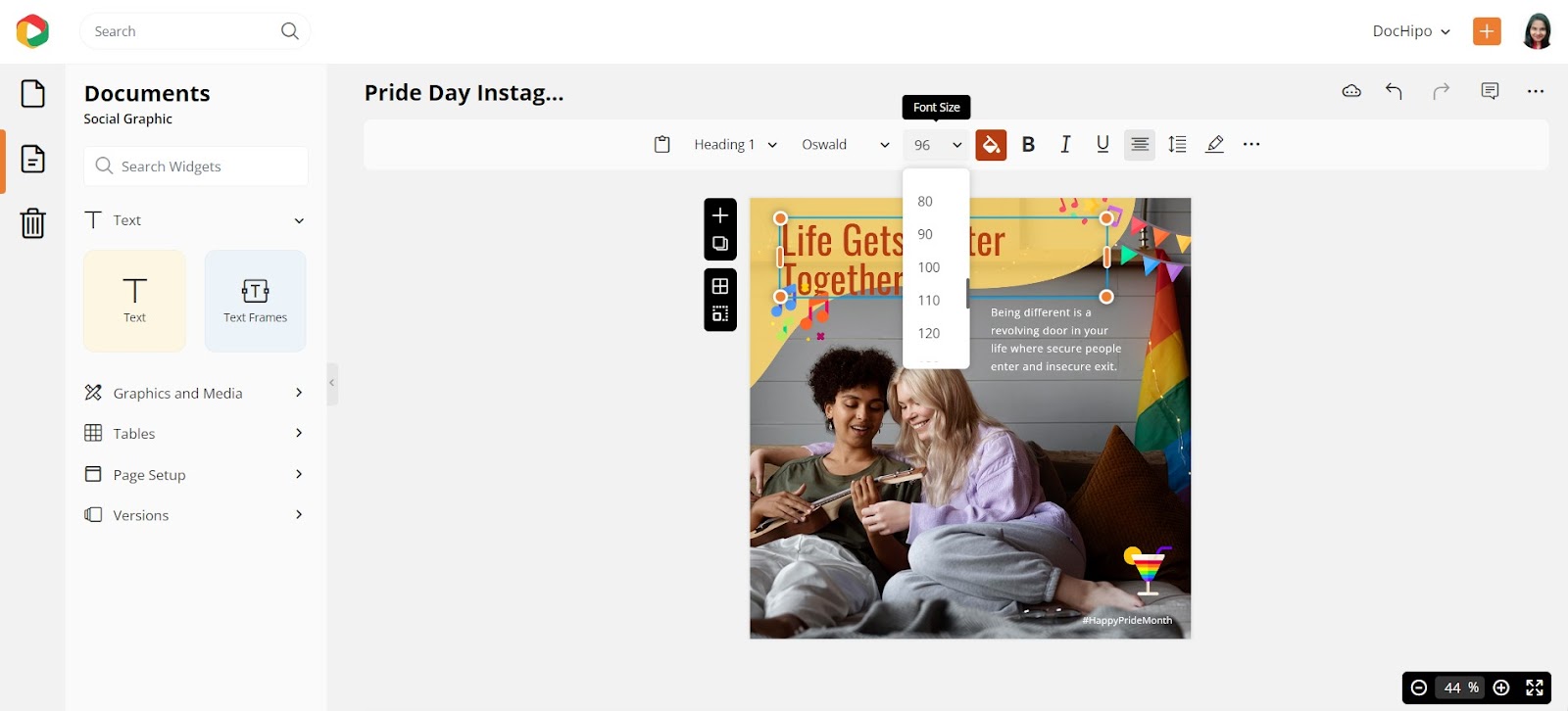Open the trash bin sidebar icon
The width and height of the screenshot is (1568, 711).
click(x=33, y=223)
